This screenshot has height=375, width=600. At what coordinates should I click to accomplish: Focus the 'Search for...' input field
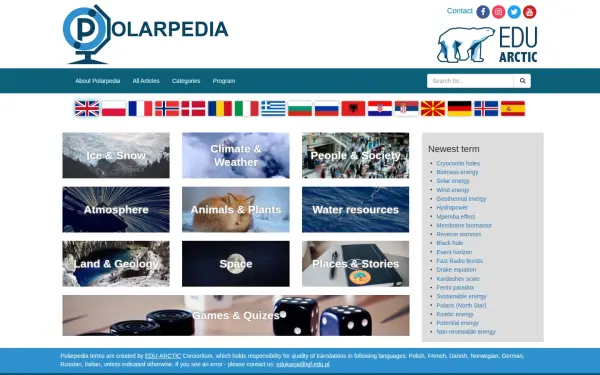coord(470,81)
